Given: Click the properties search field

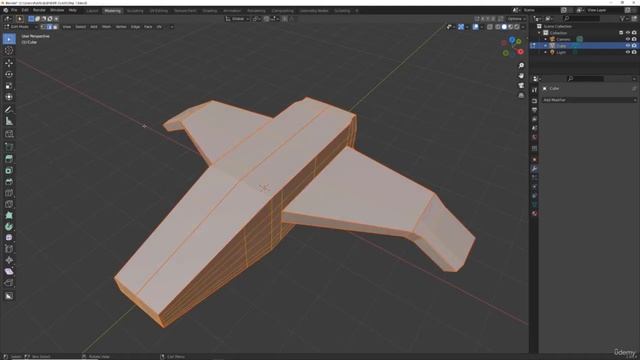Looking at the screenshot, I should [x=585, y=79].
